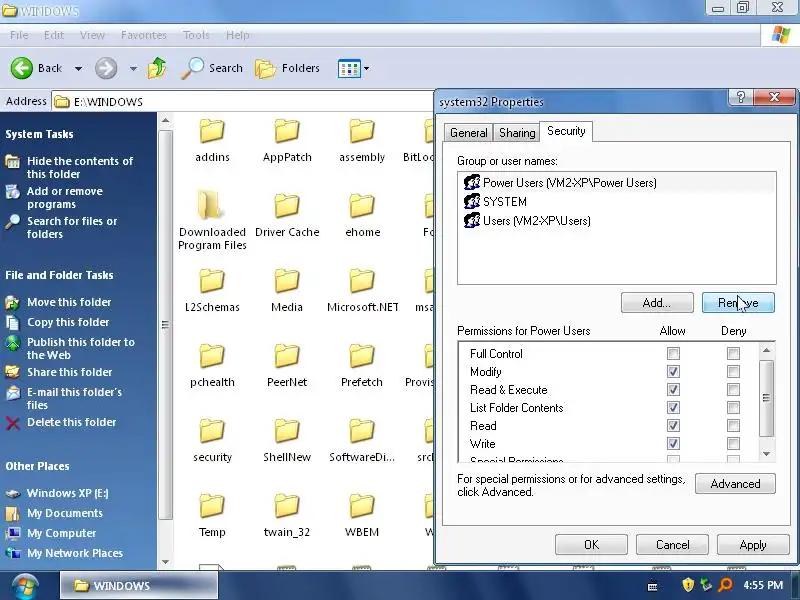Screen dimensions: 800x600
Task: Click the Add... button
Action: (x=657, y=303)
